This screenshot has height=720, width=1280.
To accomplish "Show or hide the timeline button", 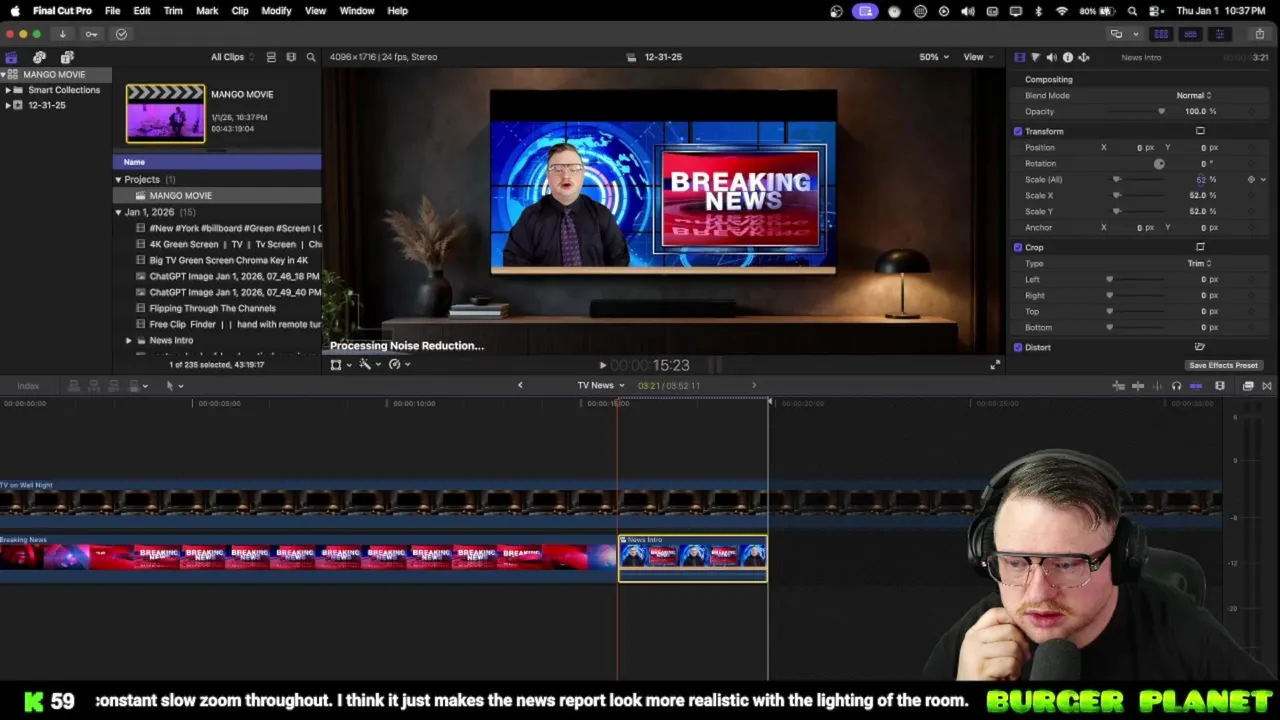I will coord(1190,34).
